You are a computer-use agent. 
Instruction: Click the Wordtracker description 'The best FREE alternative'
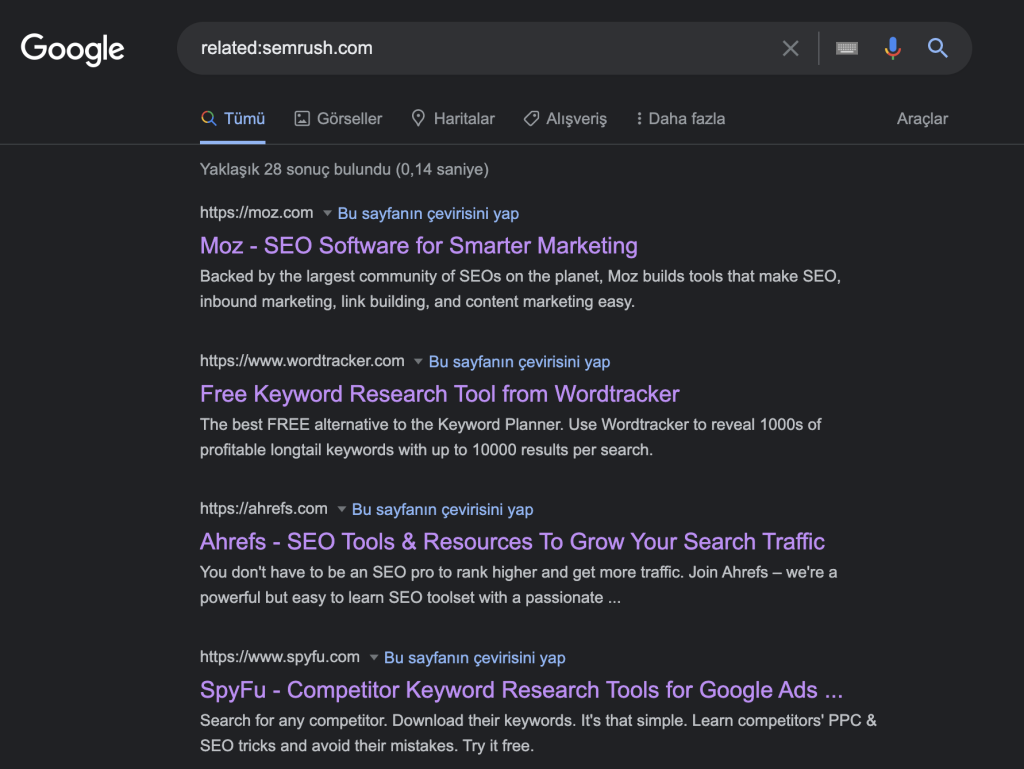[x=511, y=437]
